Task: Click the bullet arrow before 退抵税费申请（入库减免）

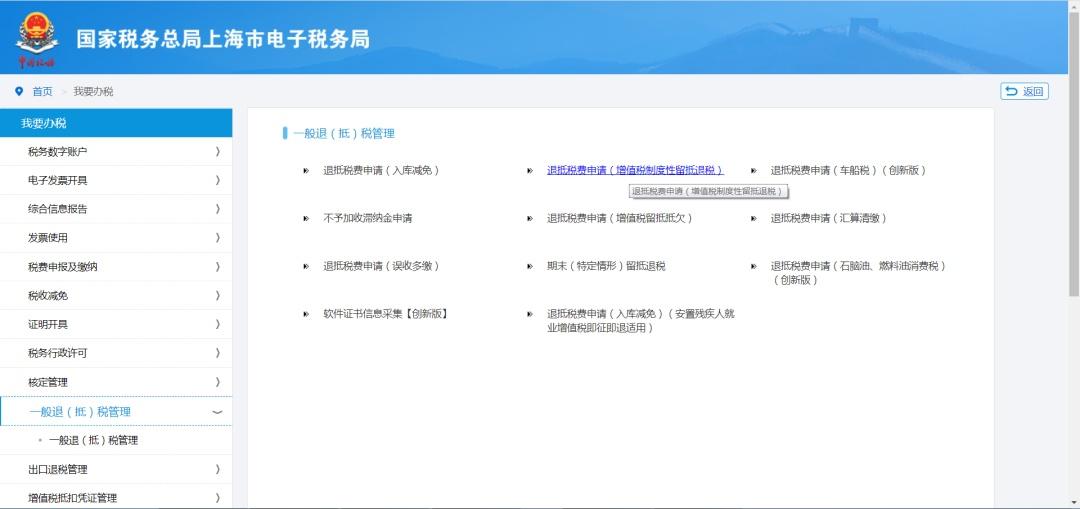Action: pyautogui.click(x=306, y=170)
